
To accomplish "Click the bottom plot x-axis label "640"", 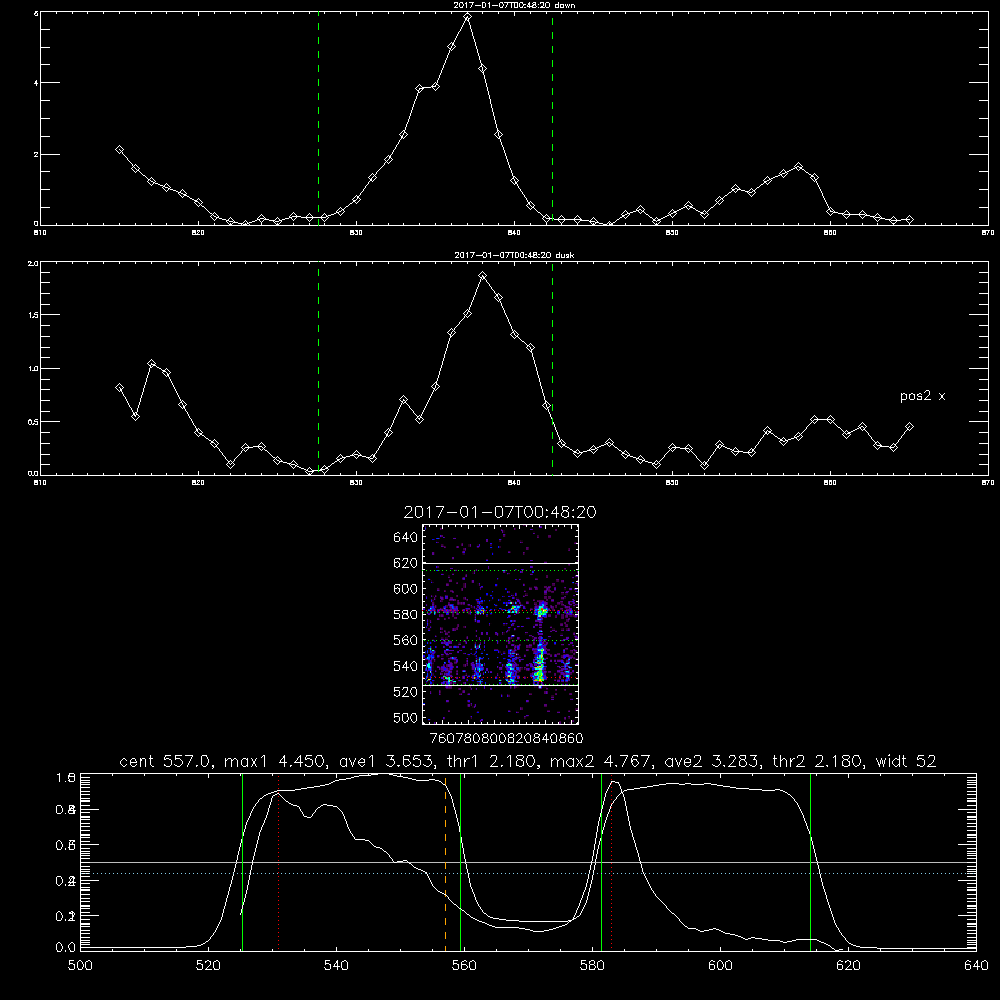I will coord(976,965).
